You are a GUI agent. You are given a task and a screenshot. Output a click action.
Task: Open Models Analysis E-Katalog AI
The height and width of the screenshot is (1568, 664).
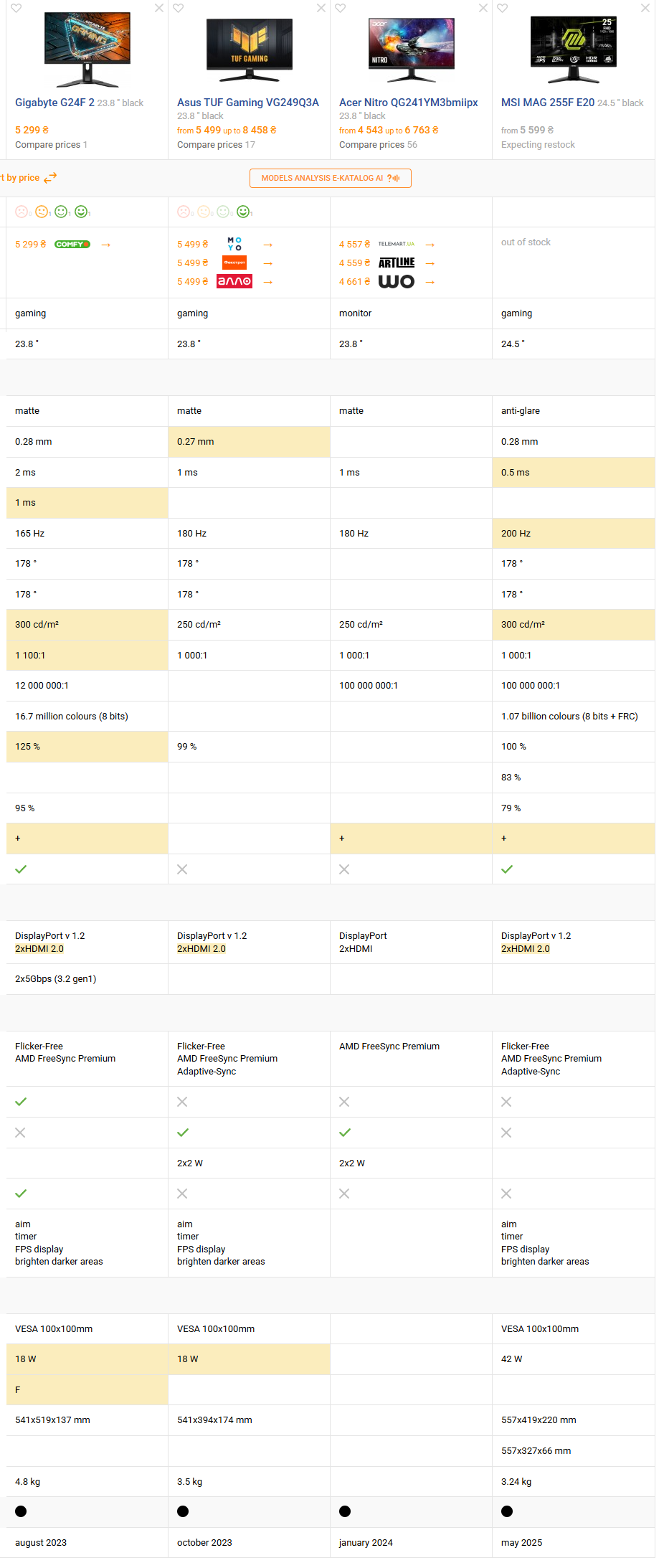pos(330,178)
